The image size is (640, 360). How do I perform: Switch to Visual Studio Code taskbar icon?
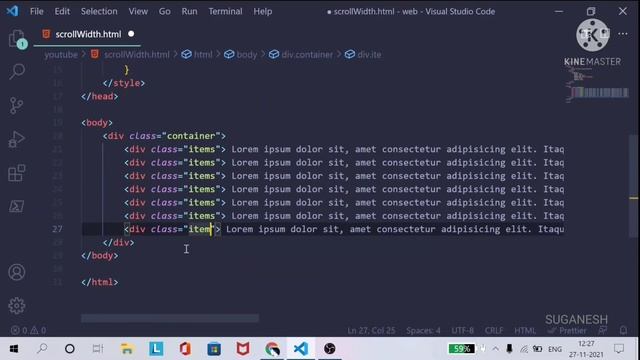coord(301,349)
